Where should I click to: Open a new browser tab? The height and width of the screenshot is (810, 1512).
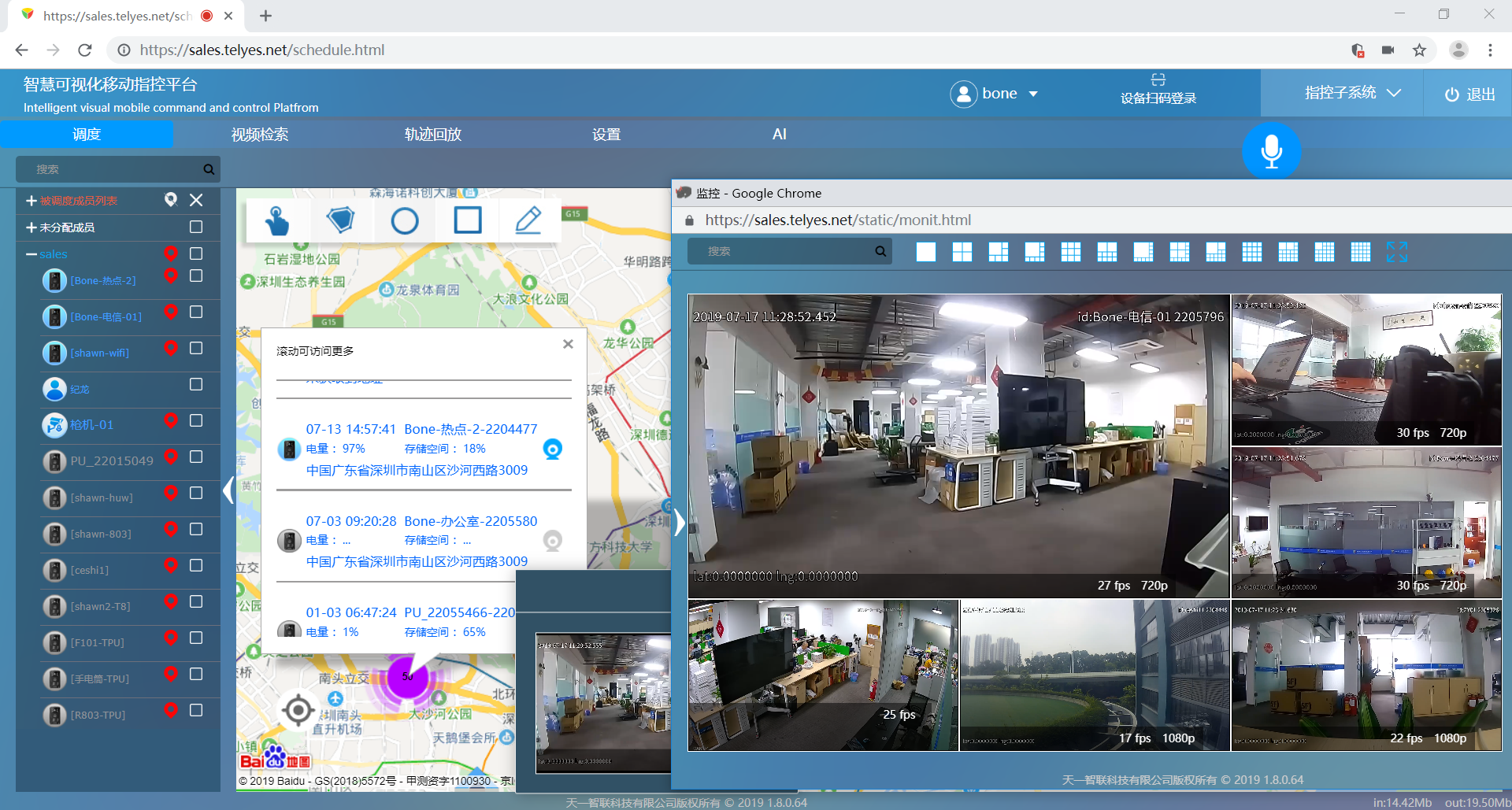(265, 16)
